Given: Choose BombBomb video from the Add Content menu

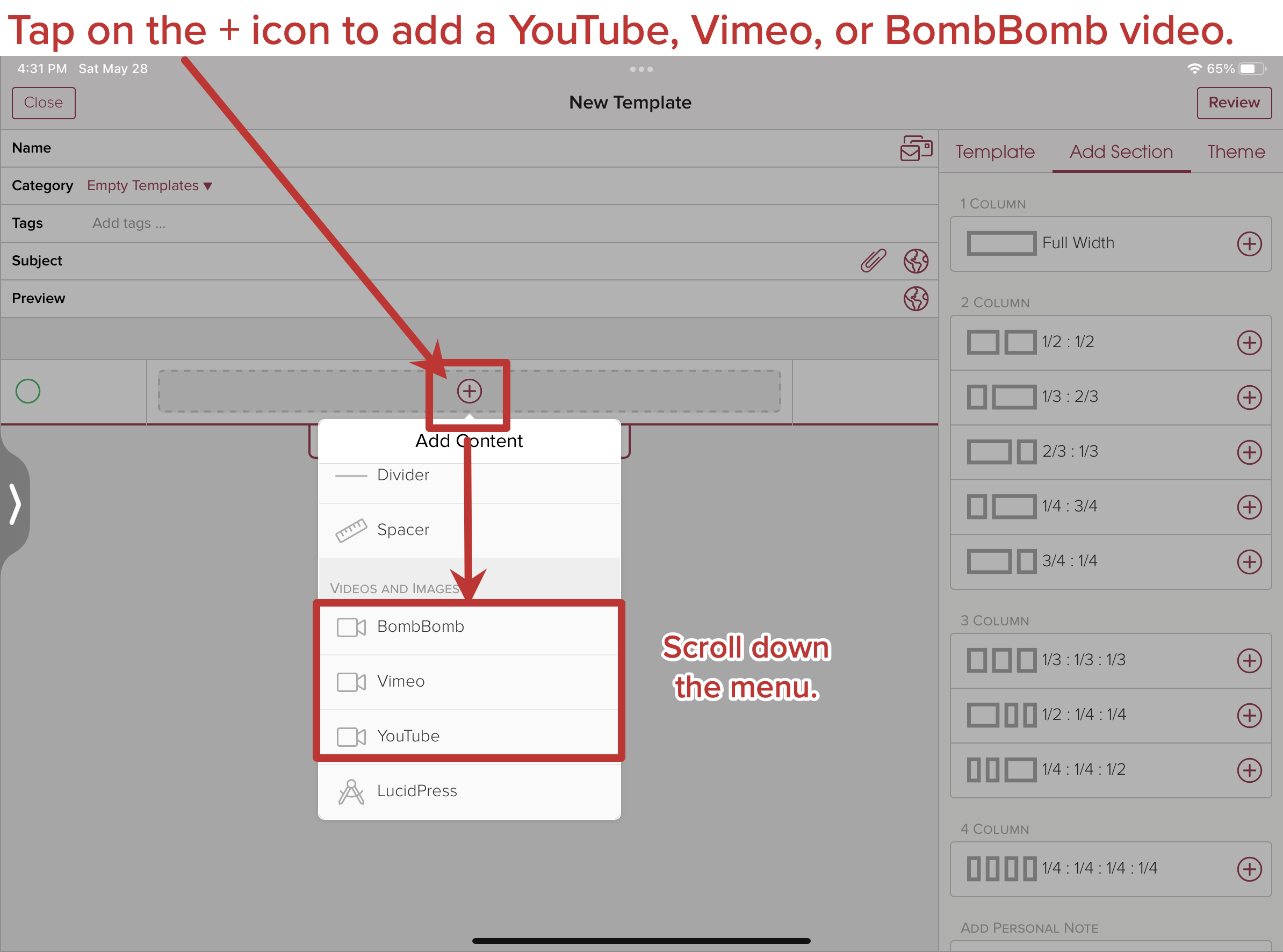Looking at the screenshot, I should (x=420, y=626).
